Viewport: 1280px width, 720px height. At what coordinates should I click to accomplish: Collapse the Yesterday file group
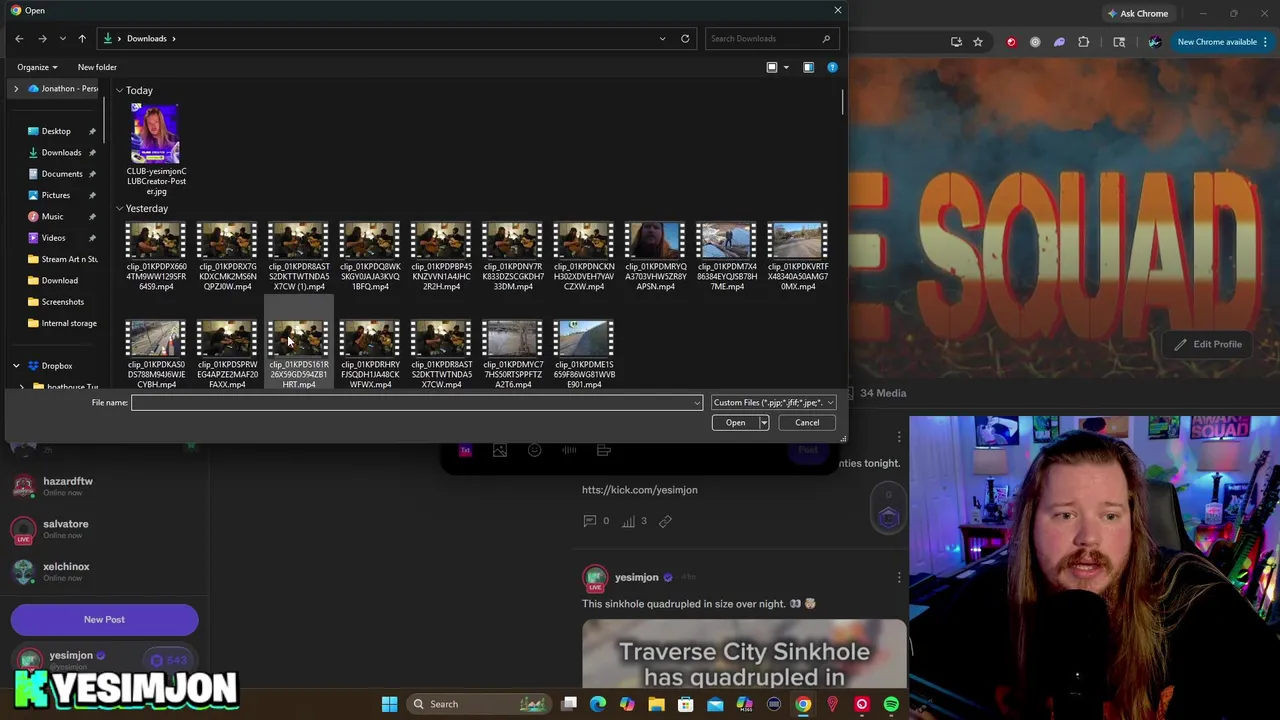tap(119, 209)
